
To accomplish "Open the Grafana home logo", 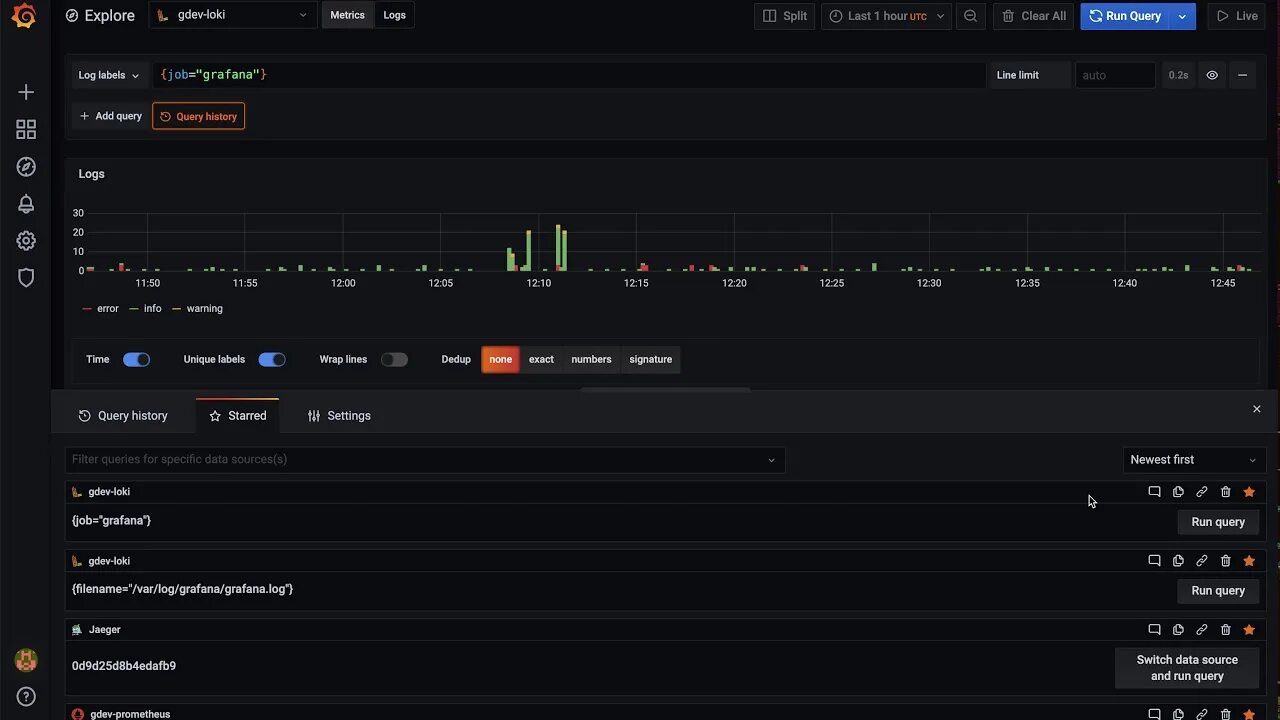I will [x=25, y=16].
